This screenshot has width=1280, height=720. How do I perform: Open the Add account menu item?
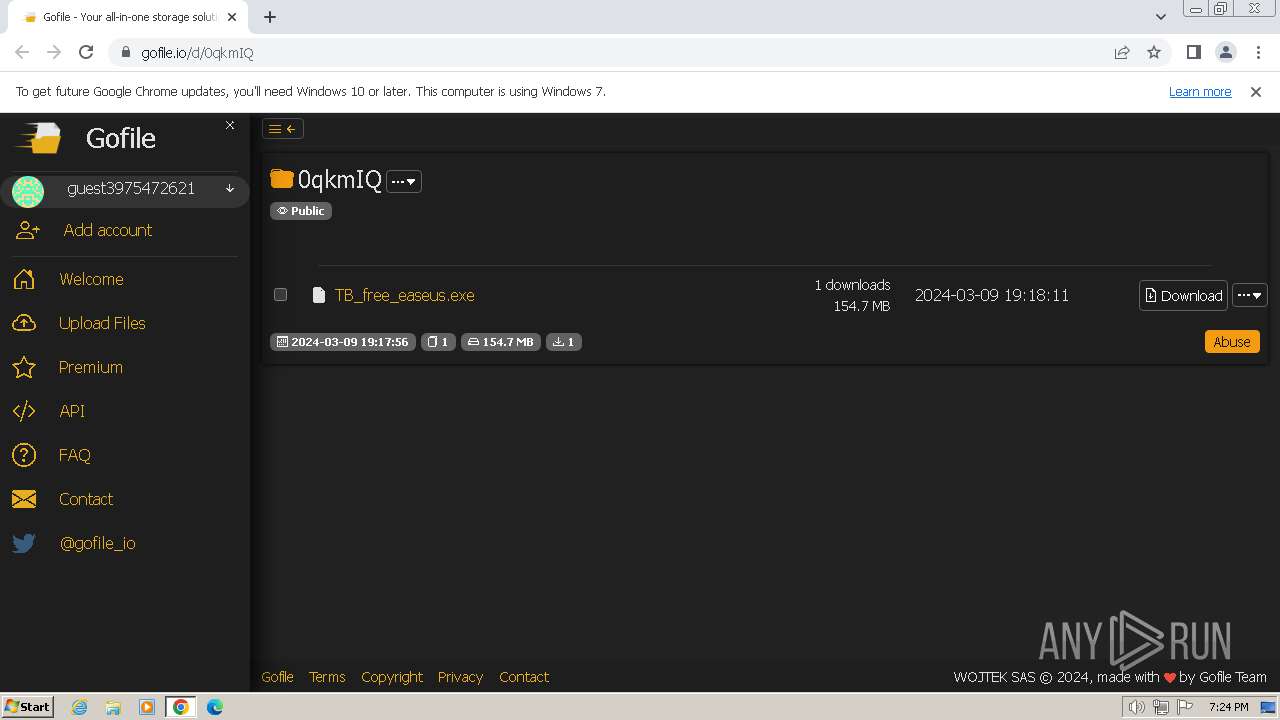[108, 230]
